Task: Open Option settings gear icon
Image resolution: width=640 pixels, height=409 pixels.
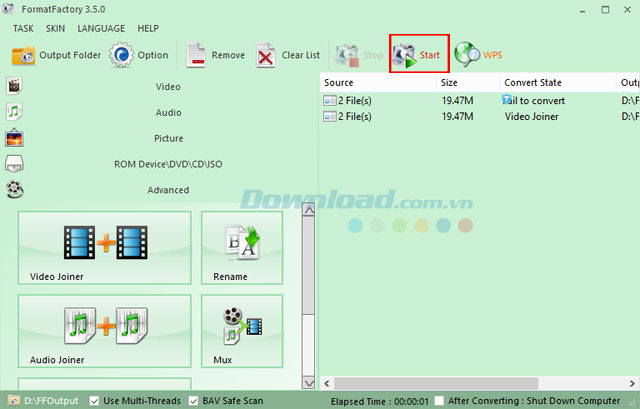Action: [x=121, y=55]
